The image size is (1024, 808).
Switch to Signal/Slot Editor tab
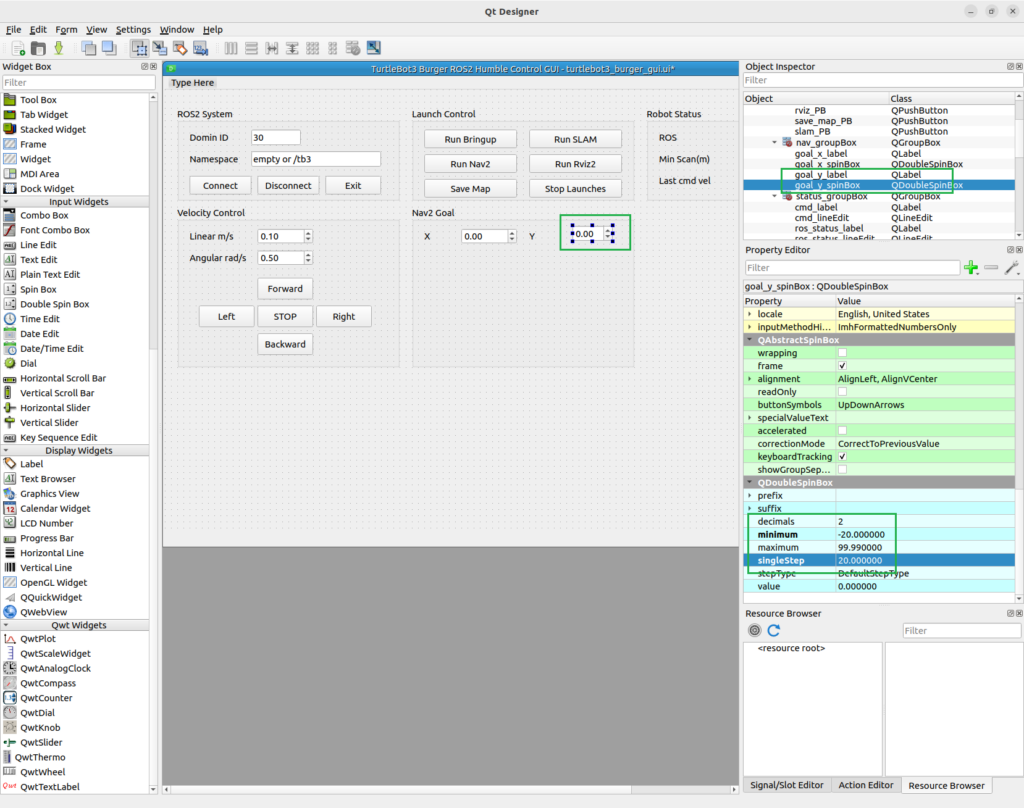[x=786, y=785]
